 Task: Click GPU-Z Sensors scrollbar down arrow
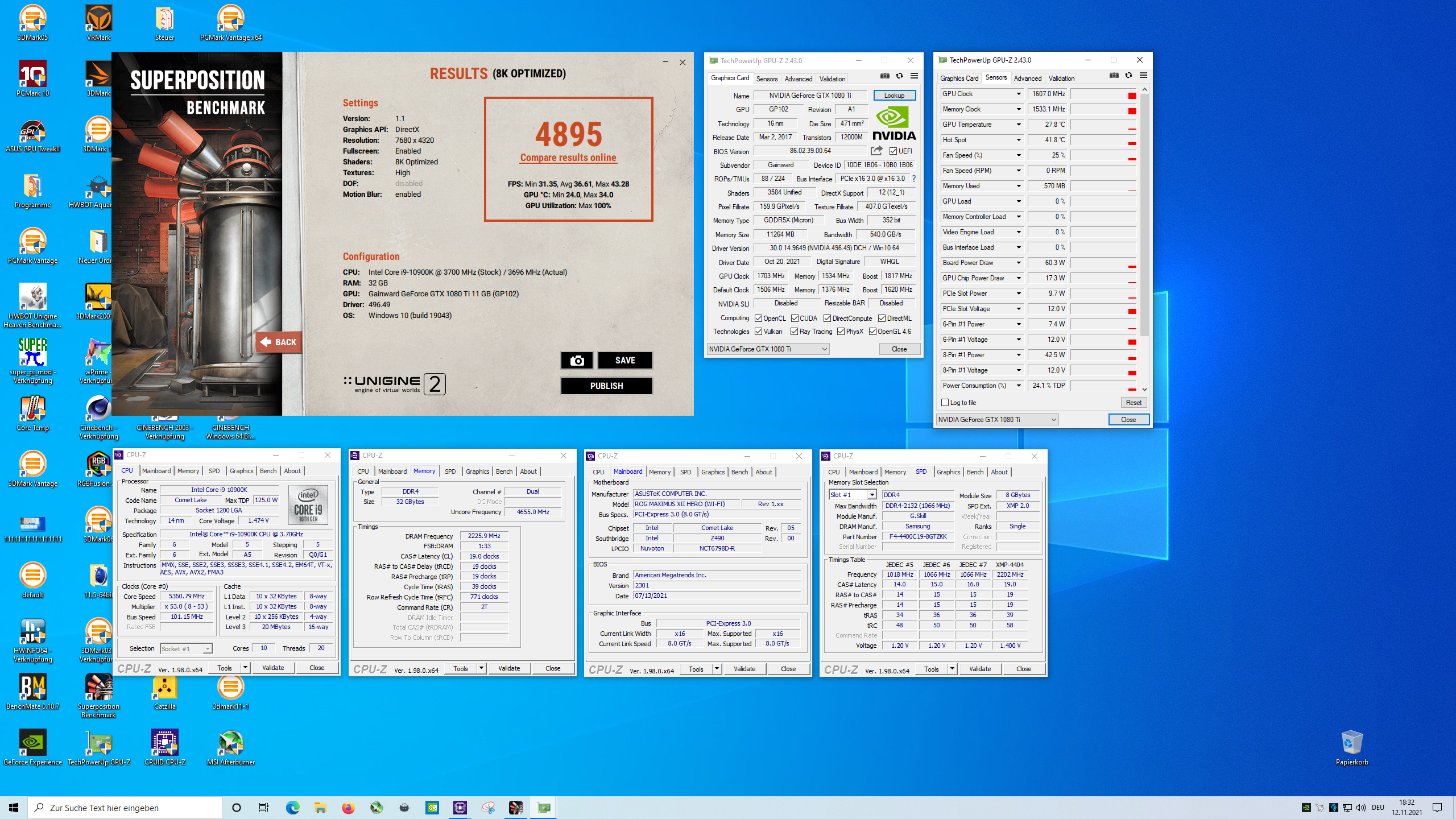[x=1144, y=390]
